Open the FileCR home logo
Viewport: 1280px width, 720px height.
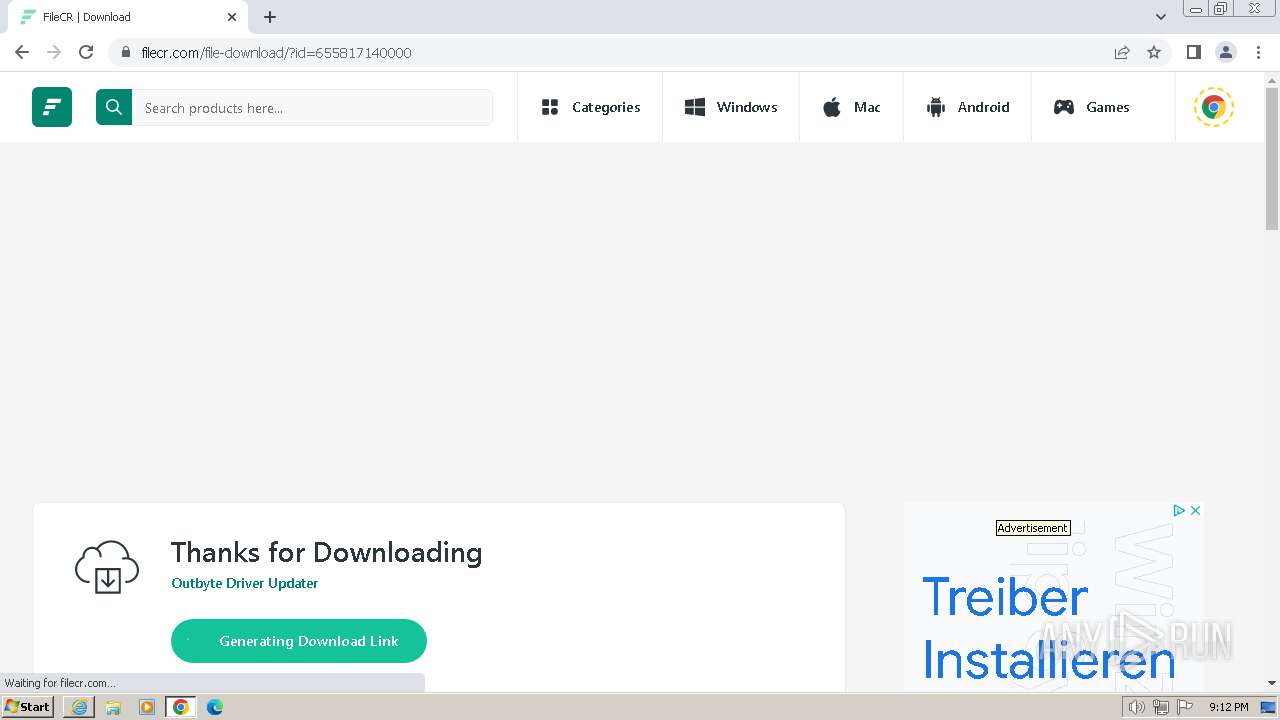click(52, 107)
